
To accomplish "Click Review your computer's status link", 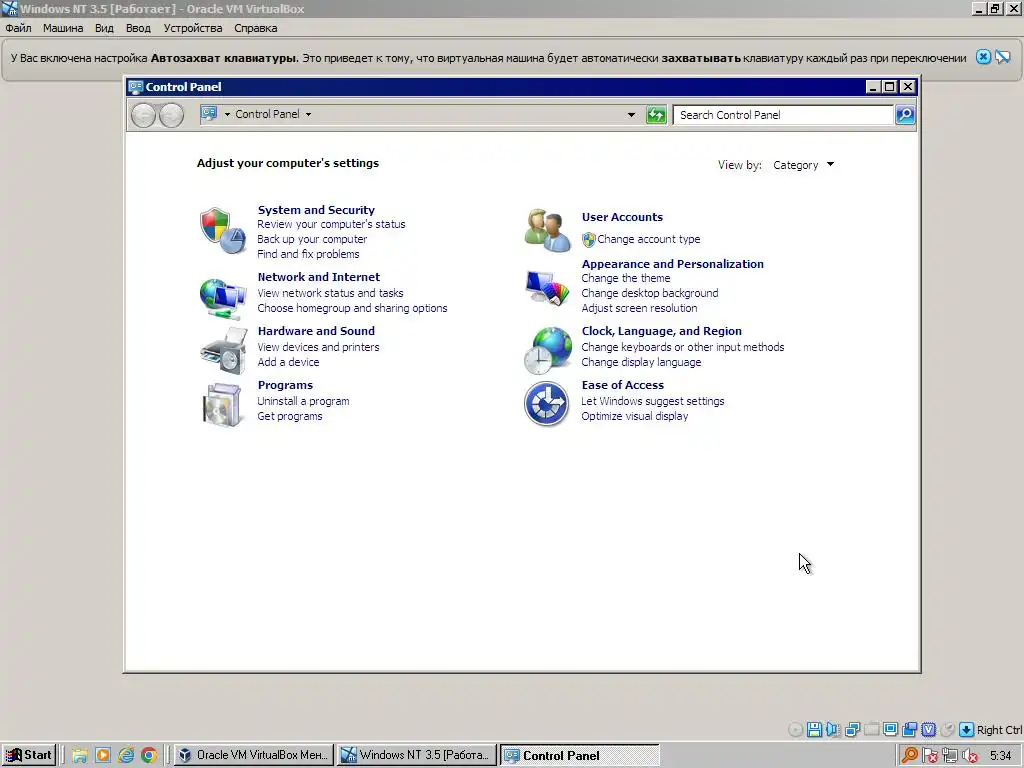I will 331,224.
